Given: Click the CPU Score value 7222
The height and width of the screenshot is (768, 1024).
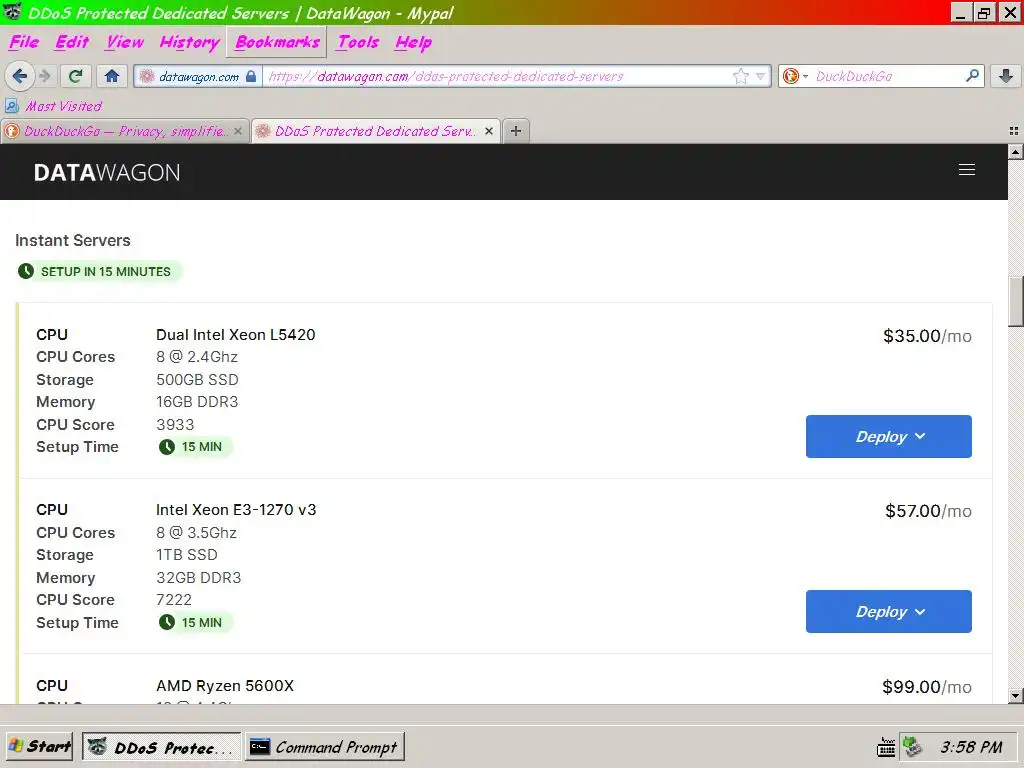Looking at the screenshot, I should [x=174, y=600].
